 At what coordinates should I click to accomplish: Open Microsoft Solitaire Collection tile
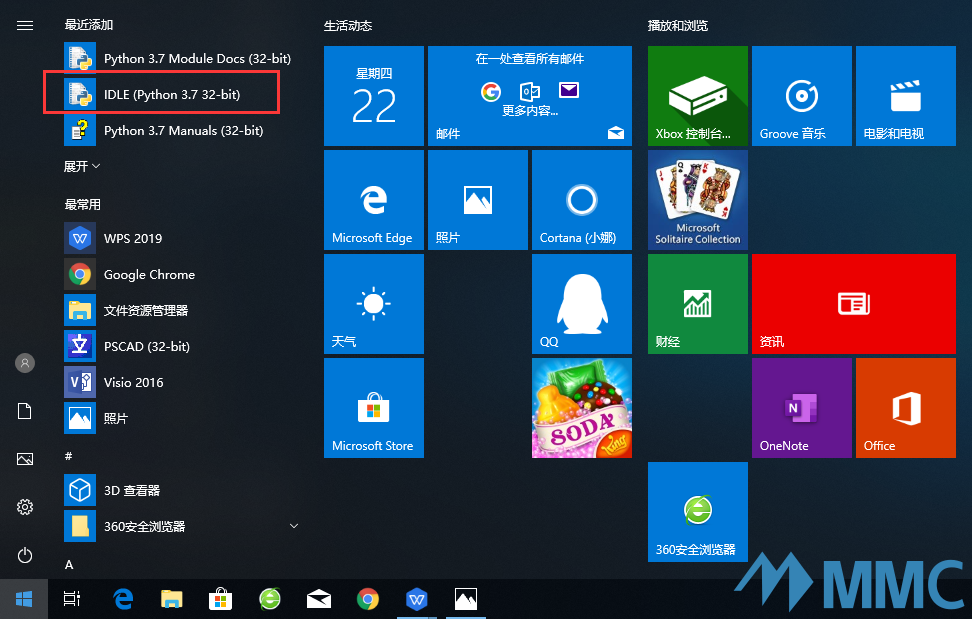(698, 200)
